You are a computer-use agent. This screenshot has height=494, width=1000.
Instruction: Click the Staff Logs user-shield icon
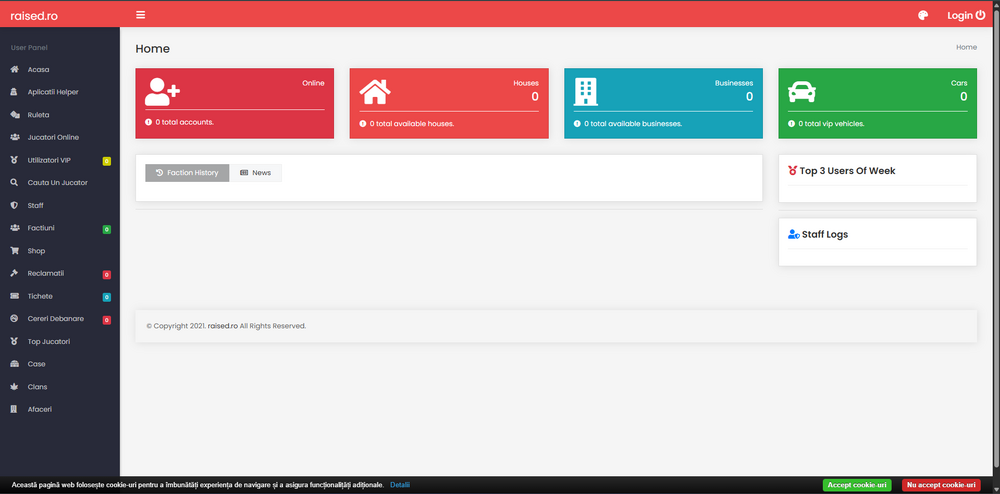pos(793,235)
